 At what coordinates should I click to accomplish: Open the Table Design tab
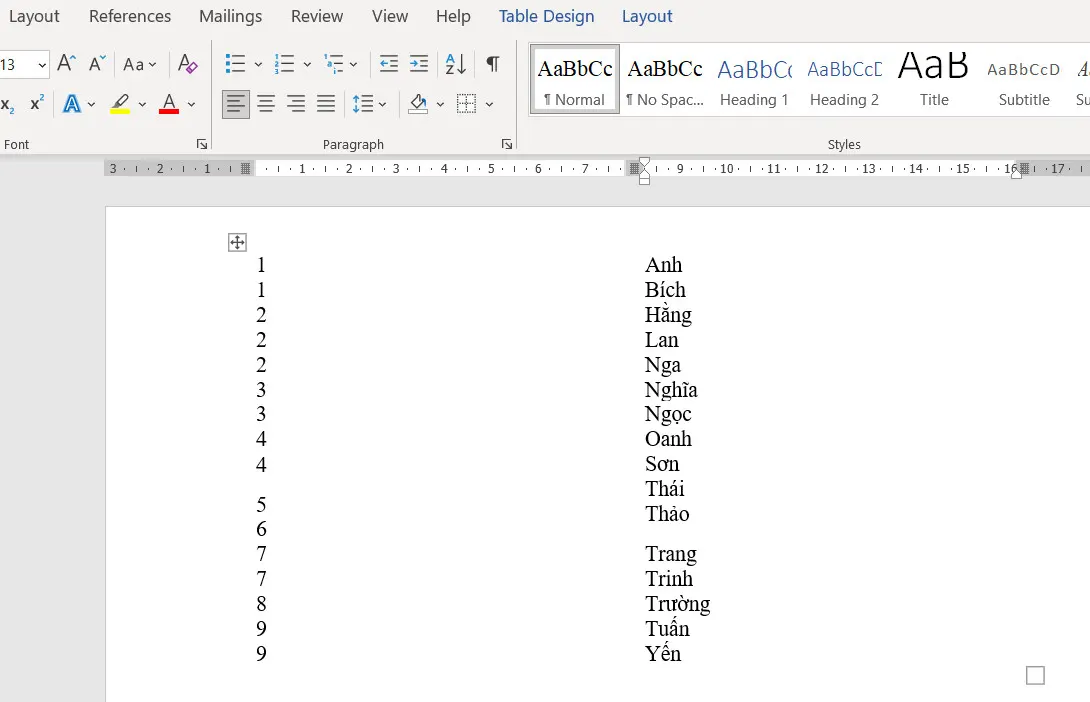click(546, 16)
